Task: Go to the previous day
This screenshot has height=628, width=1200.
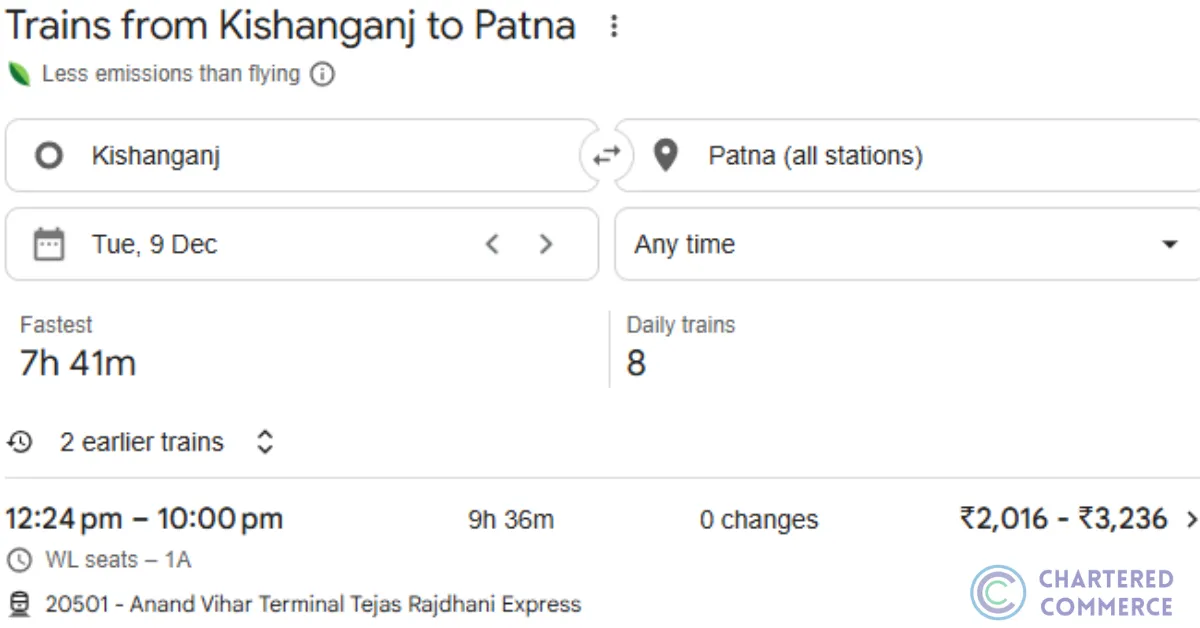Action: 492,244
